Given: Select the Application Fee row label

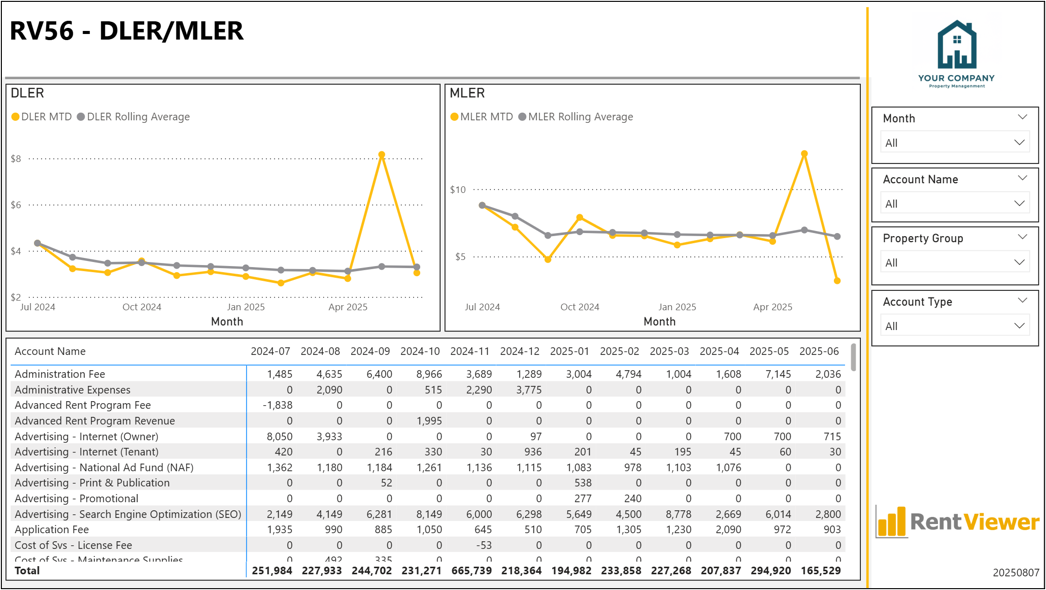Looking at the screenshot, I should click(x=51, y=529).
